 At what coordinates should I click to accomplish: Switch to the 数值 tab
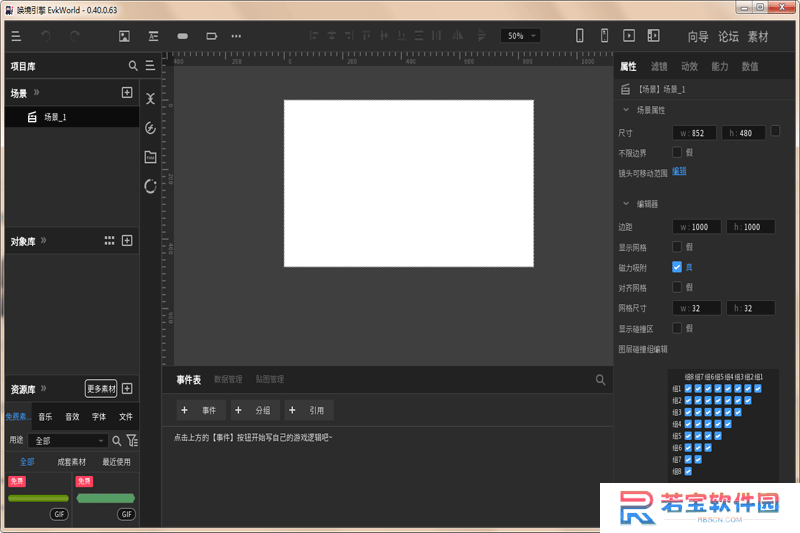coord(749,66)
